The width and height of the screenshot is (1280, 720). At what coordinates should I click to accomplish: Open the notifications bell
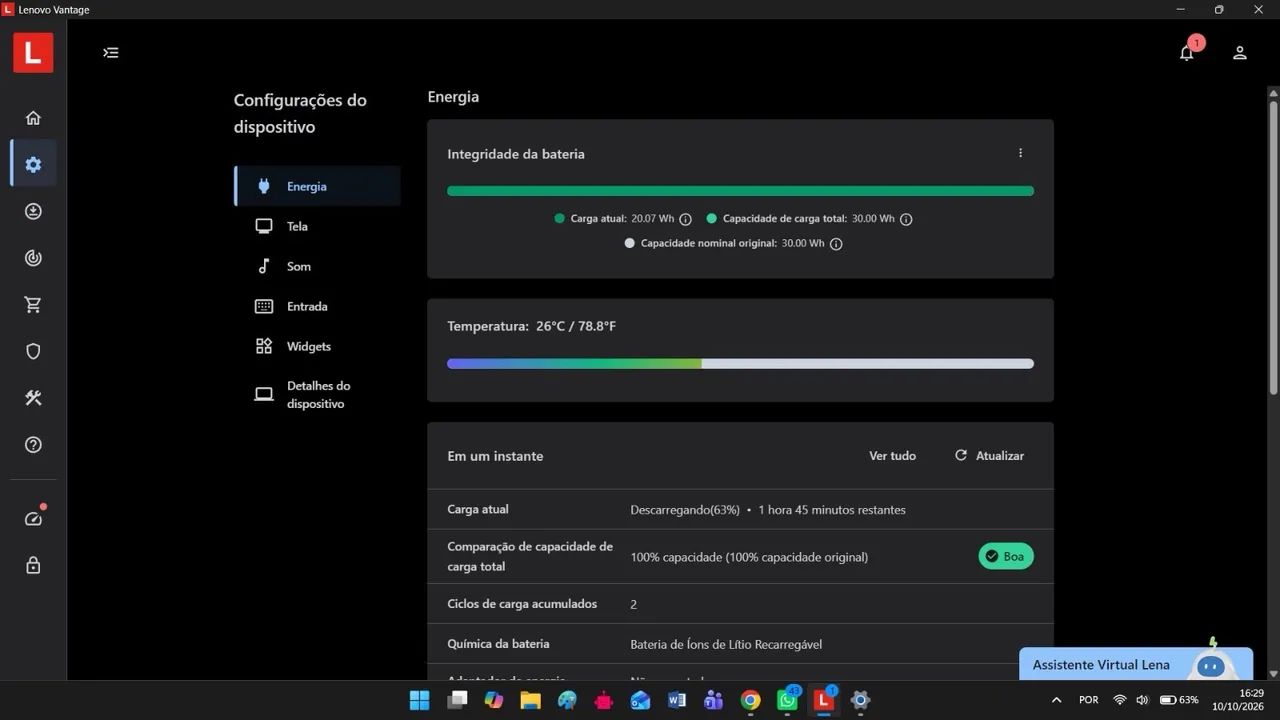pos(1187,52)
